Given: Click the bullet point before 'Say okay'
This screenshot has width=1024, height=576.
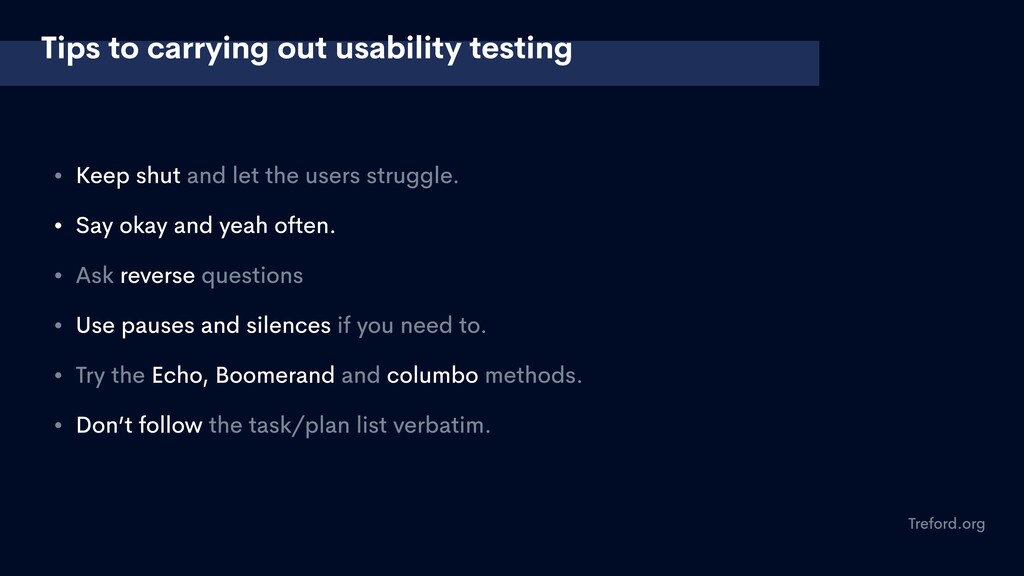Looking at the screenshot, I should tap(58, 225).
